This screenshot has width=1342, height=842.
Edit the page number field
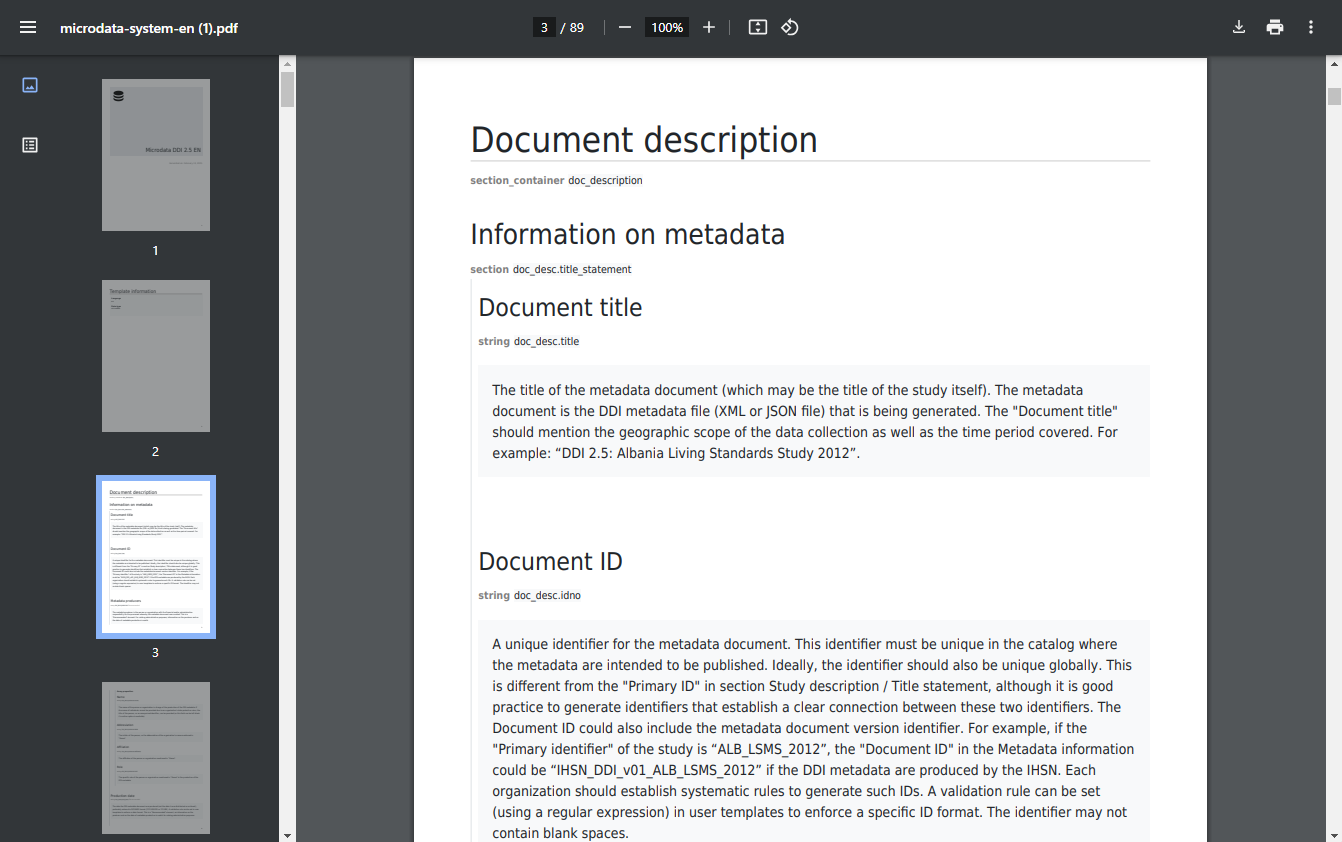coord(544,27)
